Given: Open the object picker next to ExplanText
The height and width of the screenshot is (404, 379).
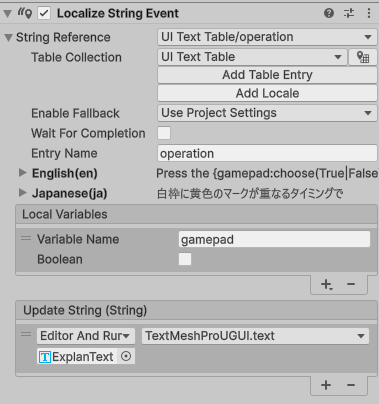Looking at the screenshot, I should pos(126,357).
